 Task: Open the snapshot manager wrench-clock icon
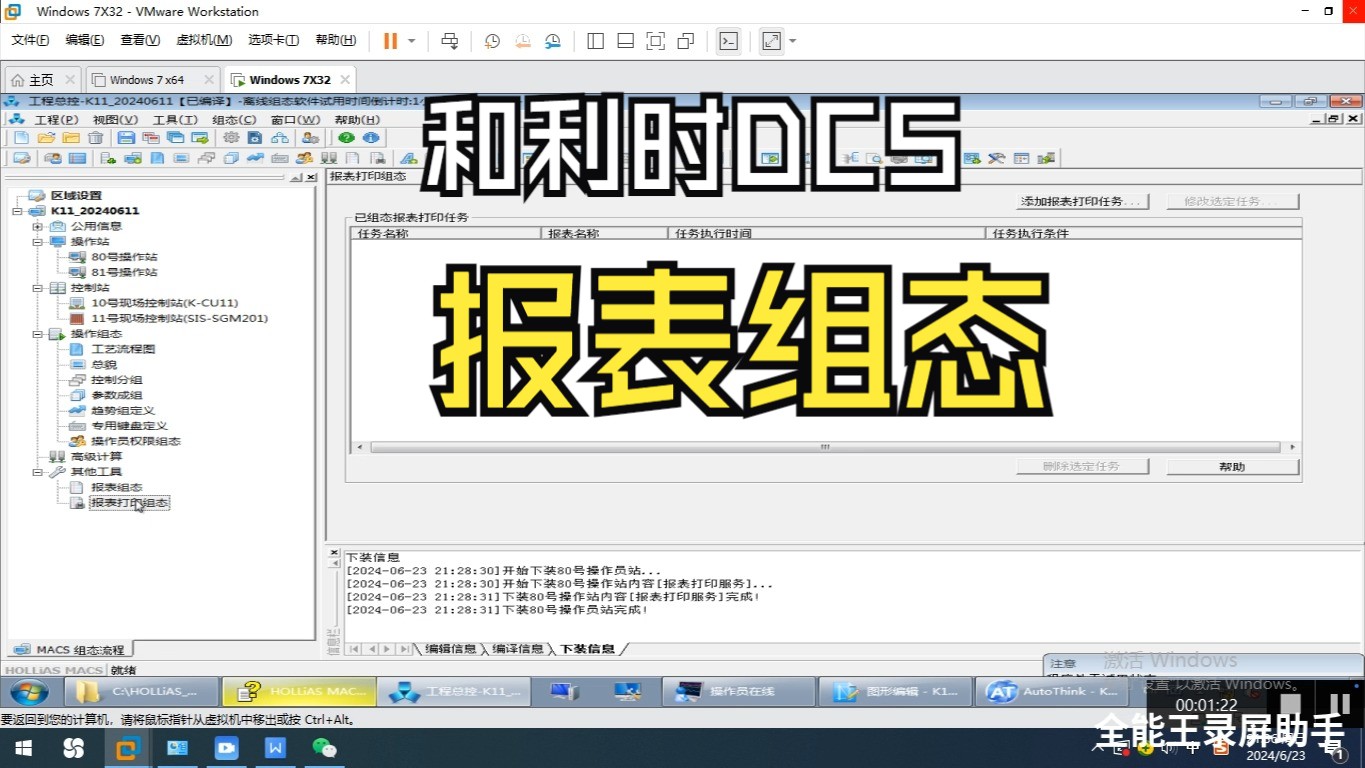[553, 41]
